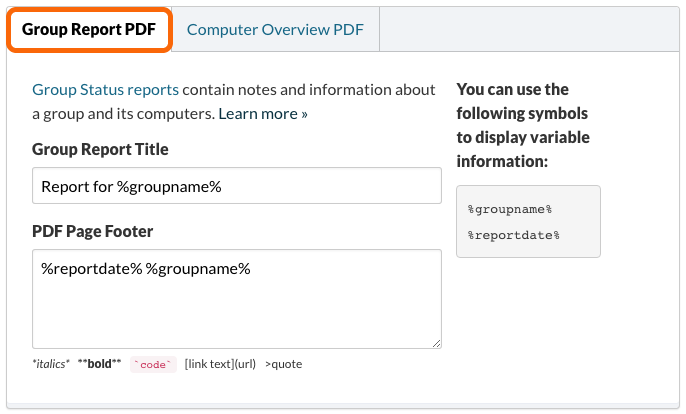Screen dimensions: 686x414
Task: Open the Learn more » link
Action: [263, 114]
